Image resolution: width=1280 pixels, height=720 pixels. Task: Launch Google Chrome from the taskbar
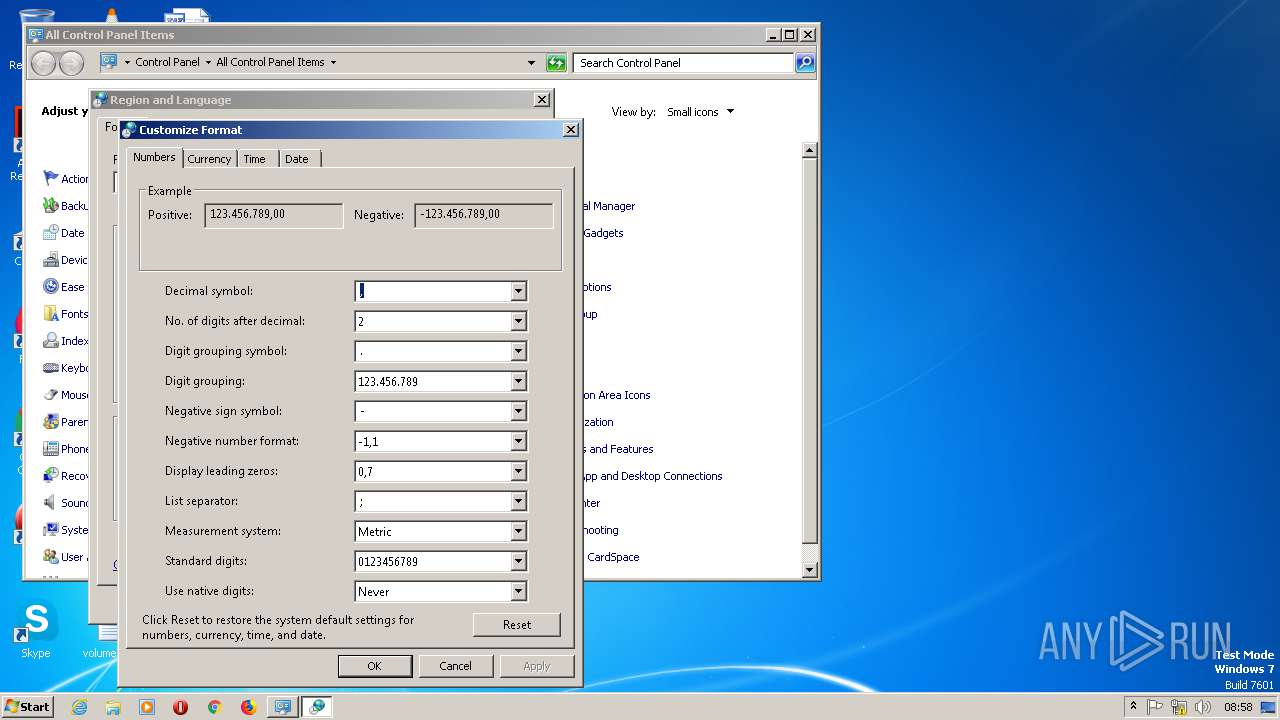214,707
